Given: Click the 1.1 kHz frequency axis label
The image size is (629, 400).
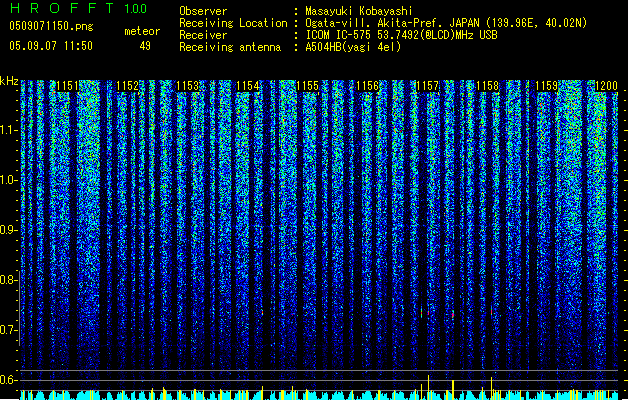Looking at the screenshot, I should coord(9,130).
